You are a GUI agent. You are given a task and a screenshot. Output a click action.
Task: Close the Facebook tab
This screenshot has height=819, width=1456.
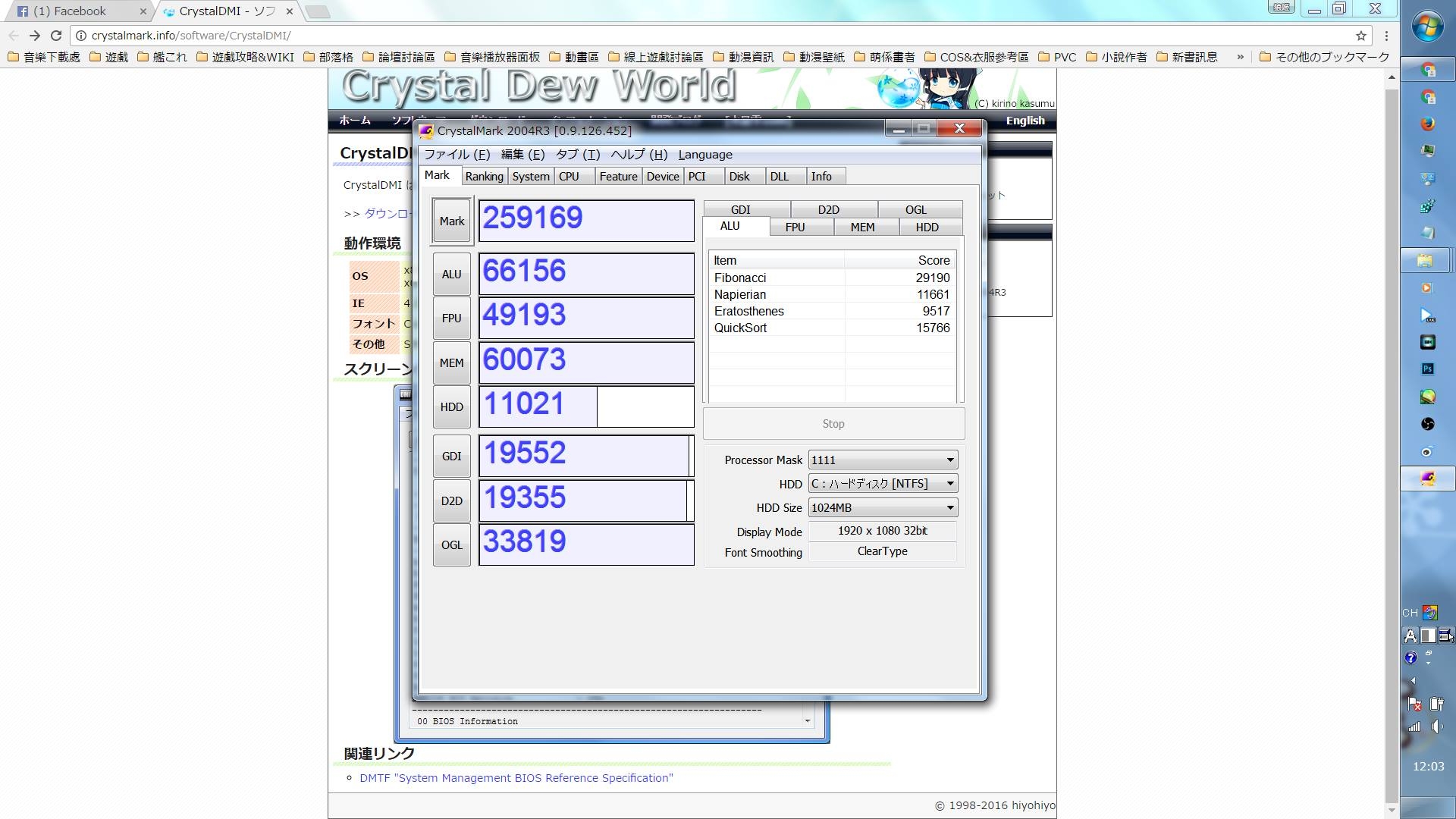(143, 11)
